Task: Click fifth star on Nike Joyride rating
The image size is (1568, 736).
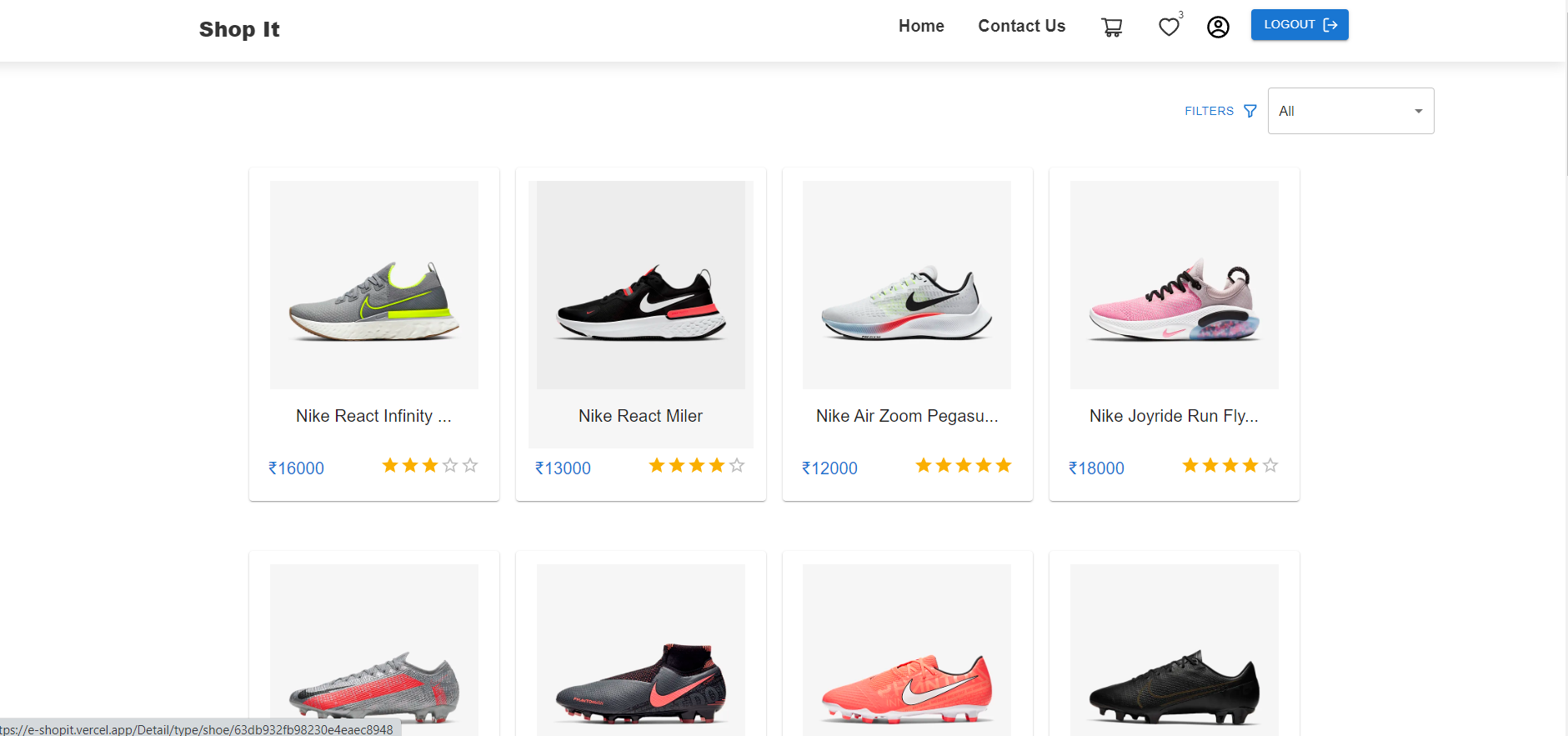Action: click(x=1270, y=465)
